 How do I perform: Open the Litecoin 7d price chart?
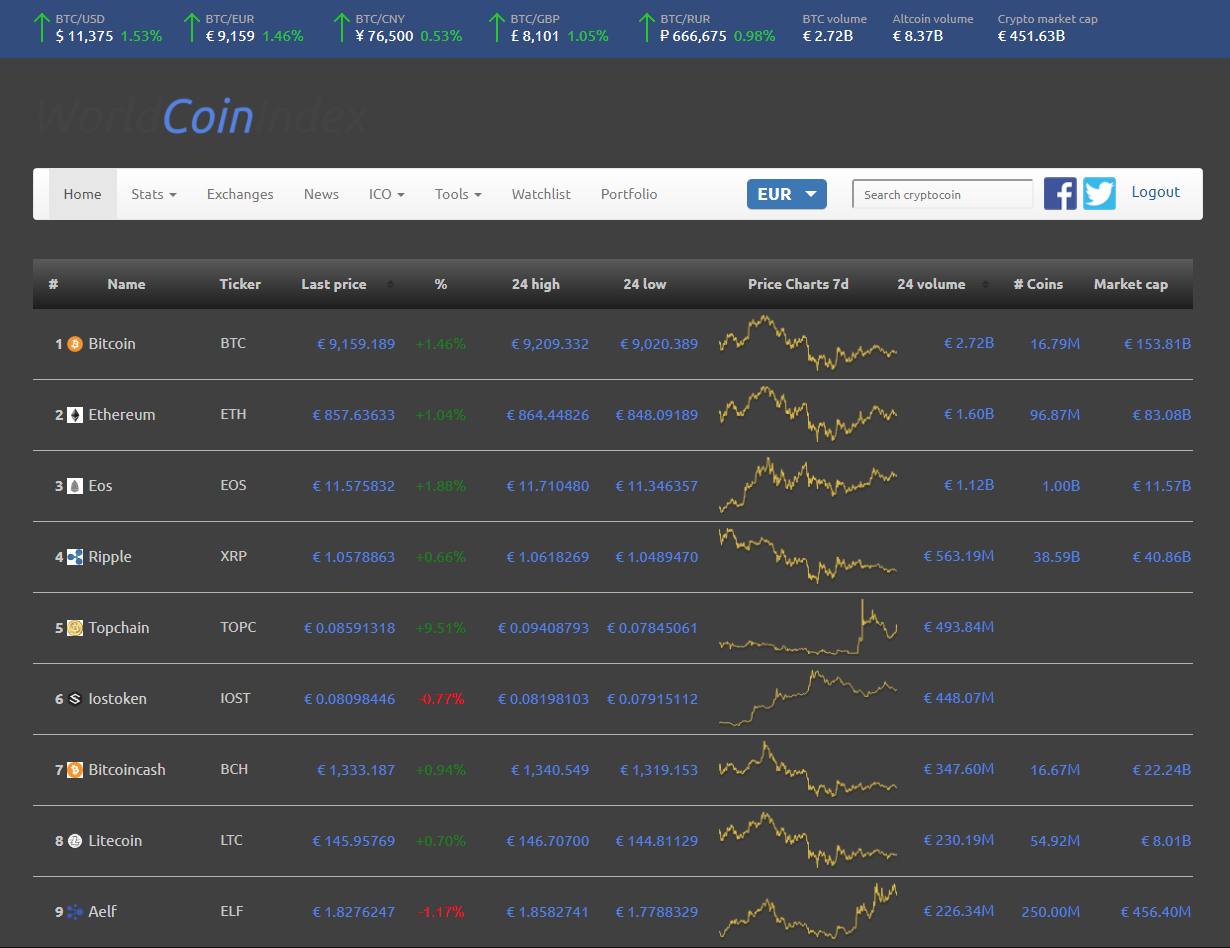click(x=808, y=840)
